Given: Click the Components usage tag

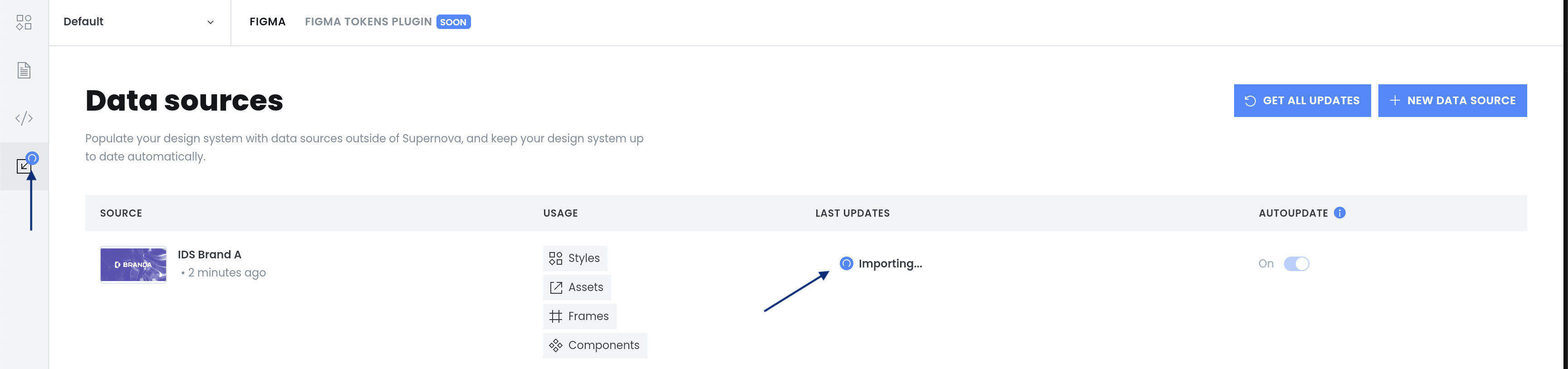Looking at the screenshot, I should (595, 345).
